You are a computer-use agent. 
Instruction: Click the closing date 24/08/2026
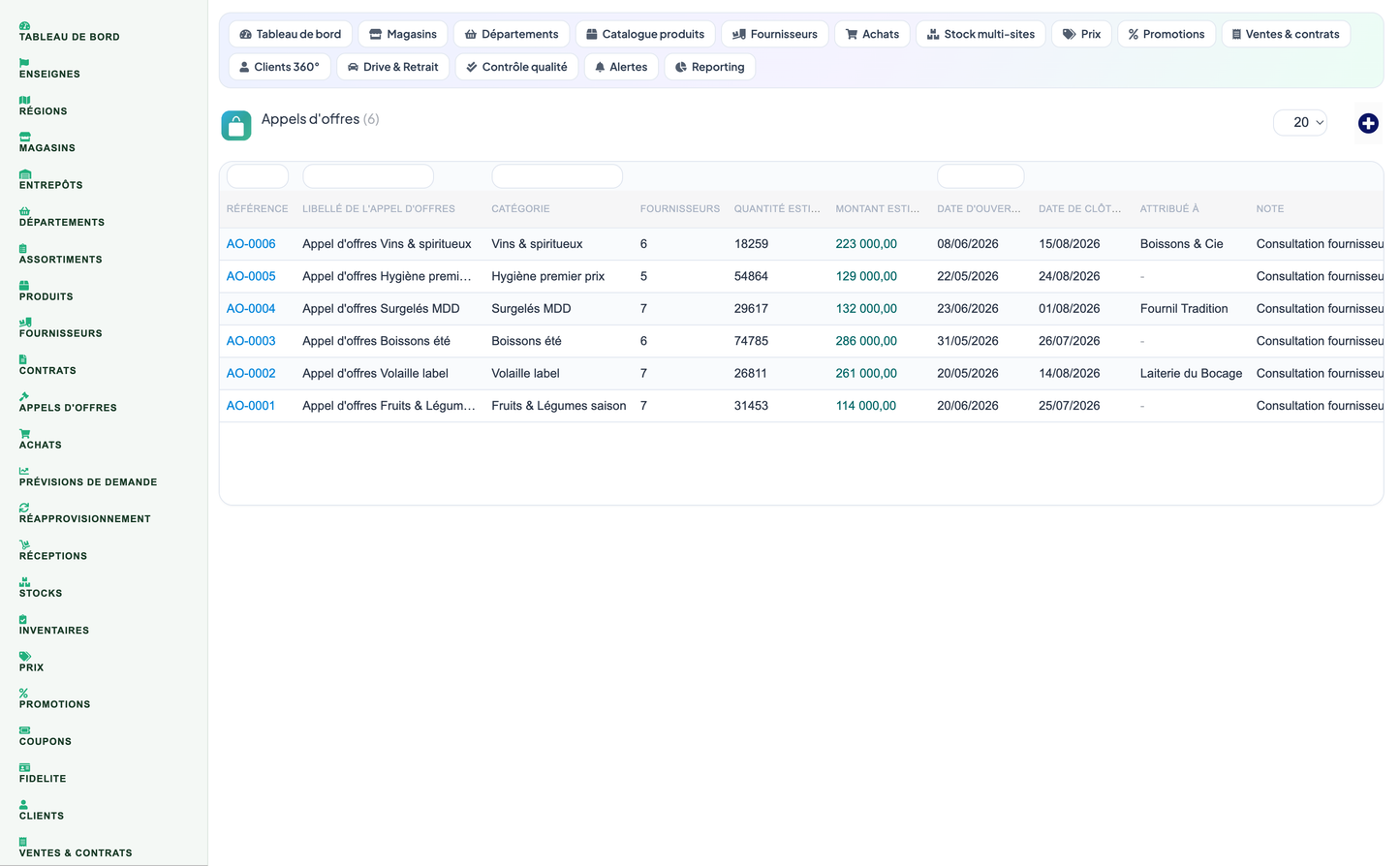click(1070, 276)
